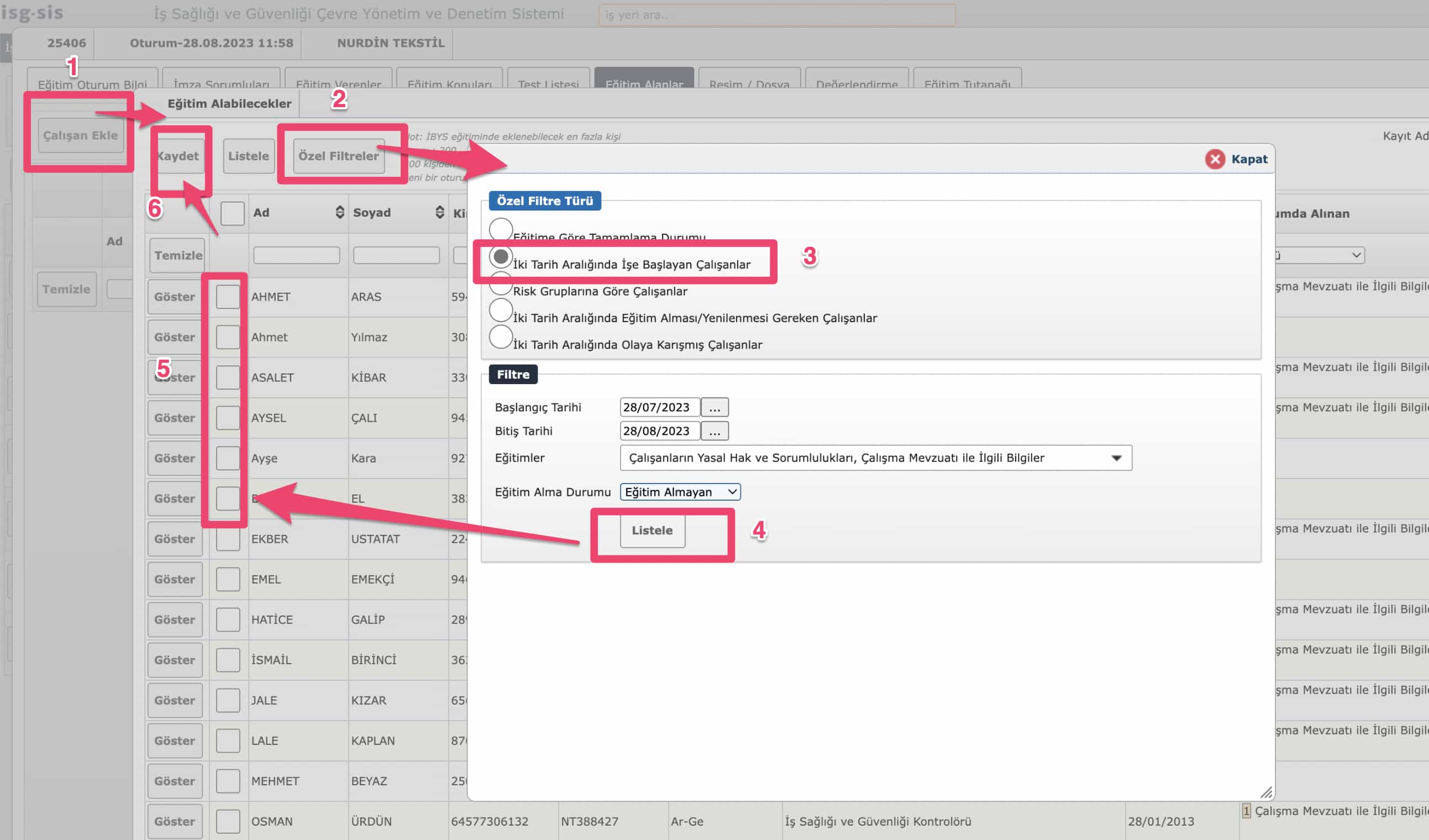Click the Özel Filtreler button
1429x840 pixels.
coord(339,156)
